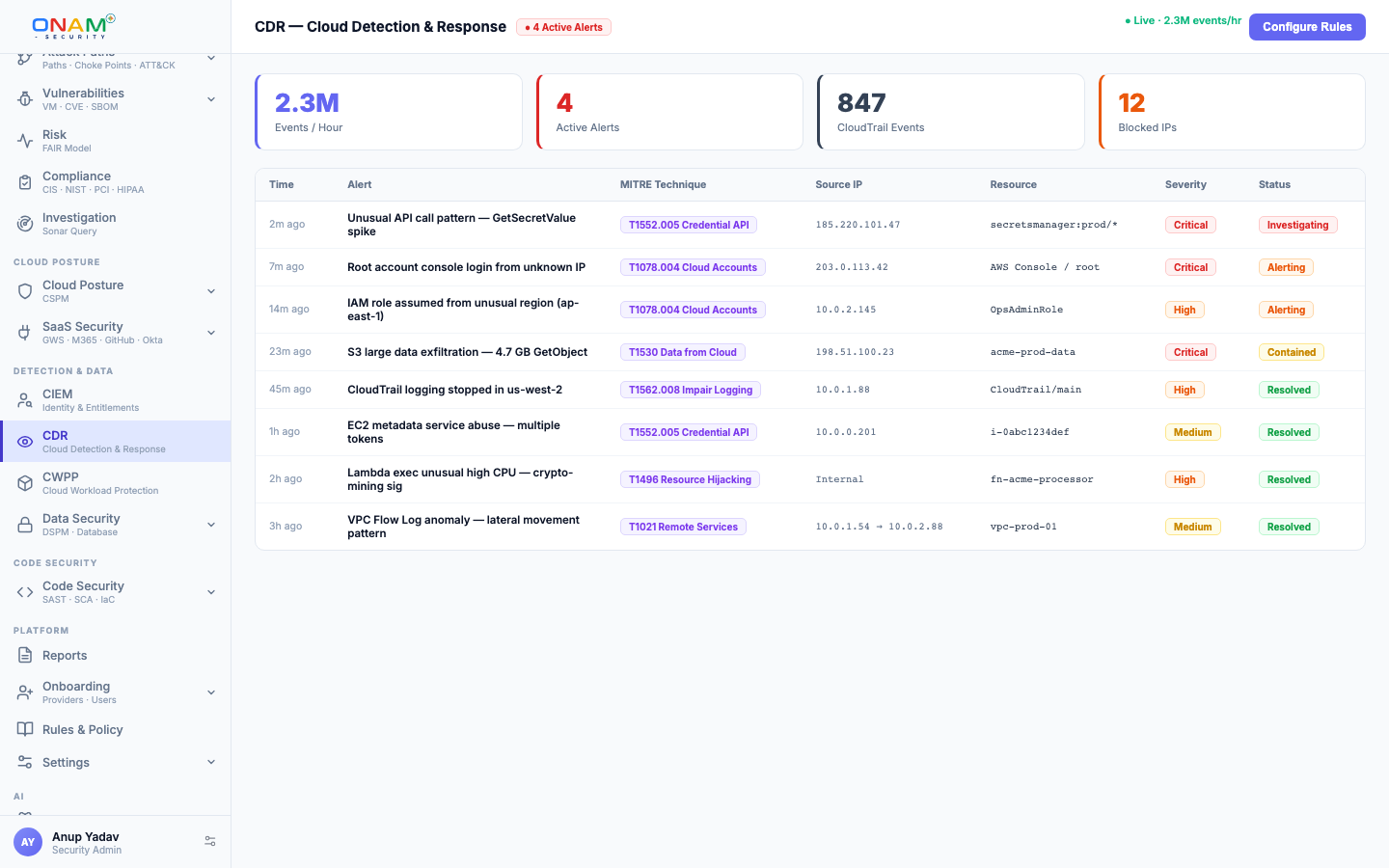The height and width of the screenshot is (868, 1389).
Task: Click the T1562.008 Impair Logging tag
Action: pos(691,390)
